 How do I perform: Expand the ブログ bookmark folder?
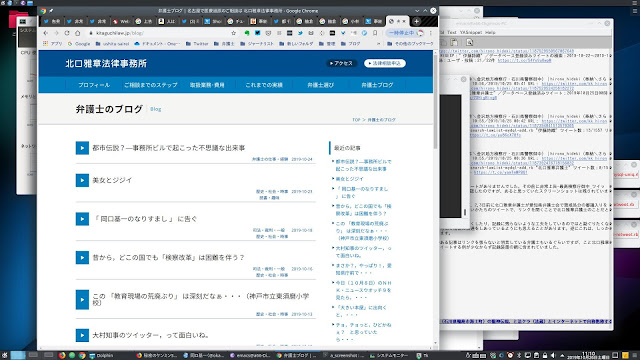pos(351,43)
